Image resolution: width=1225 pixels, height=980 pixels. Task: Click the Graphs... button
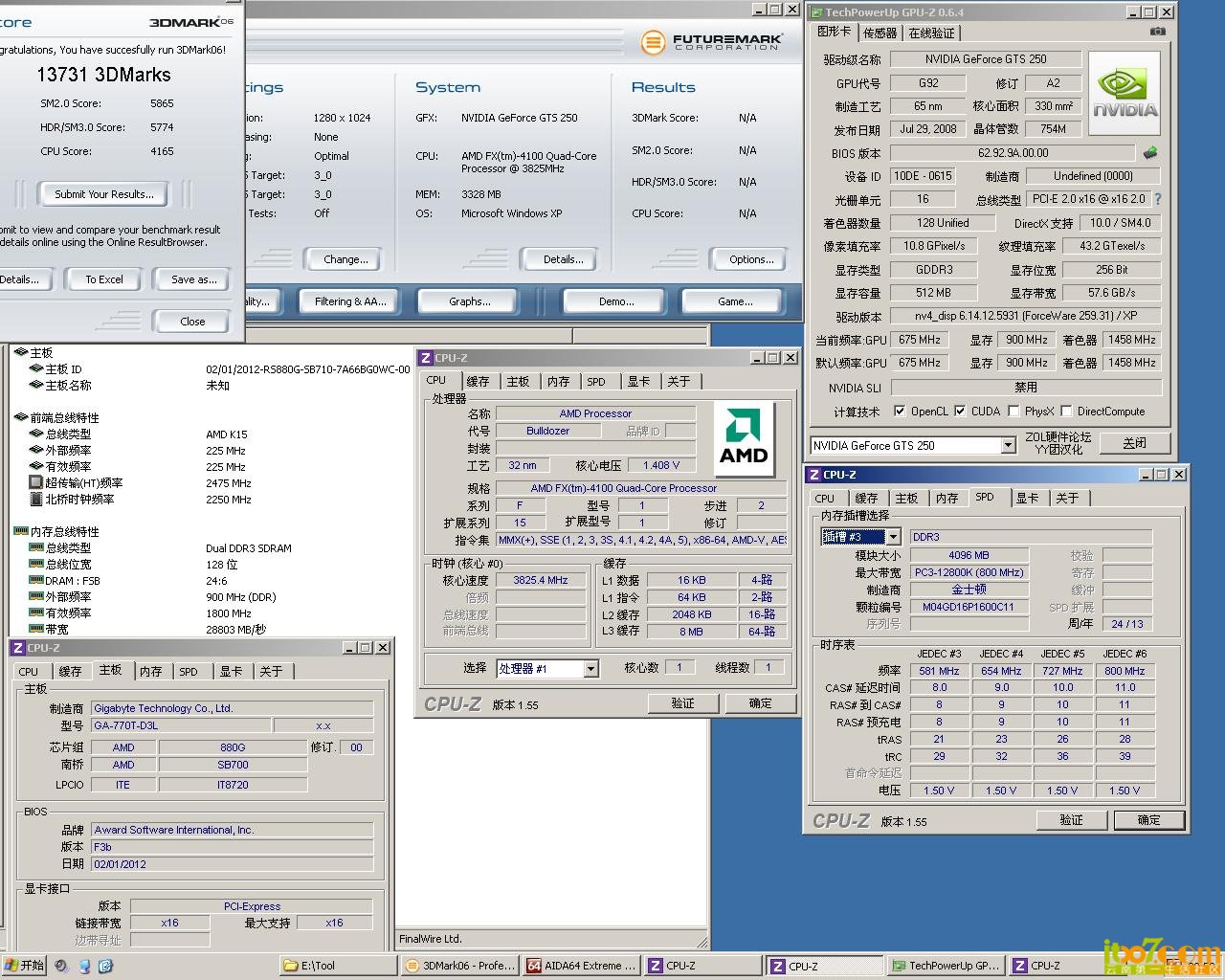pos(469,301)
